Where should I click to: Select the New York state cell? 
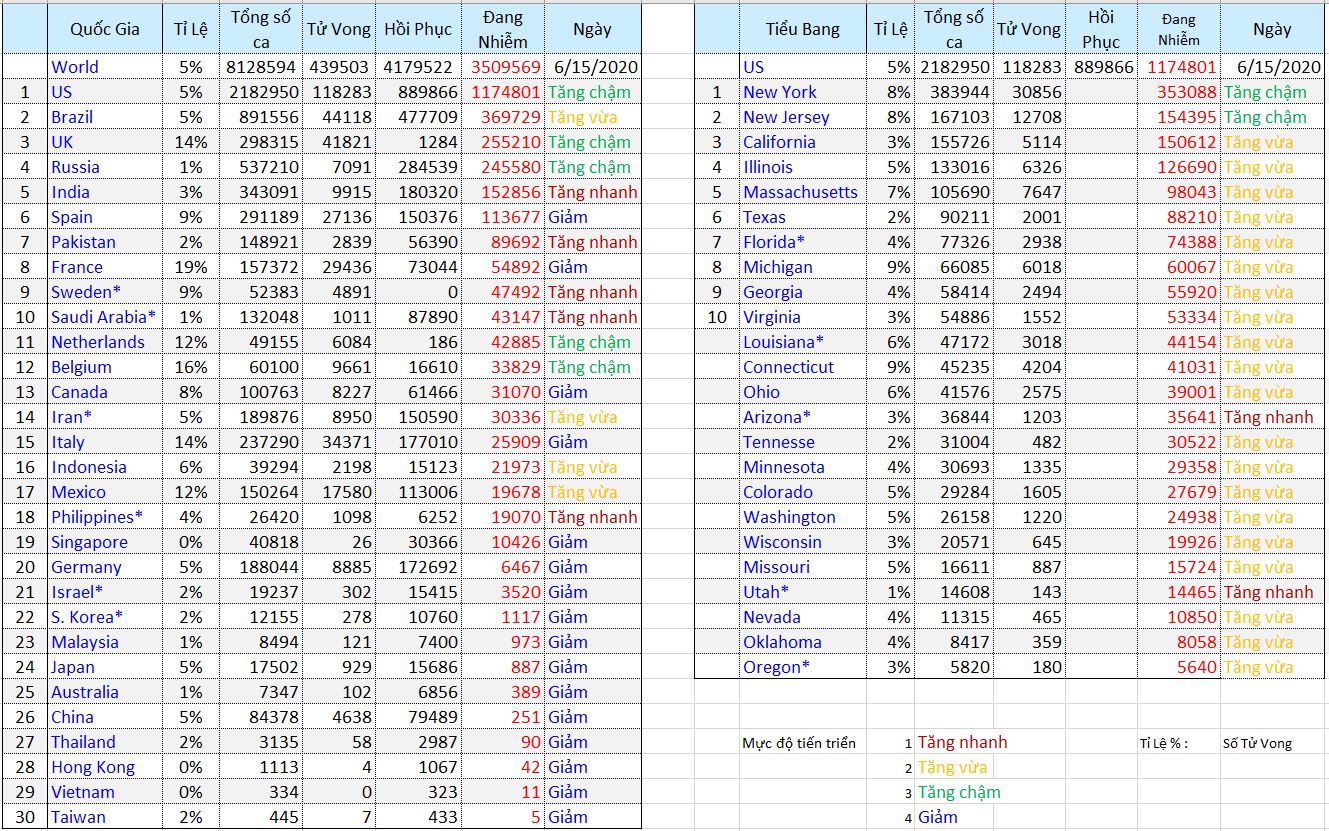pyautogui.click(x=802, y=92)
